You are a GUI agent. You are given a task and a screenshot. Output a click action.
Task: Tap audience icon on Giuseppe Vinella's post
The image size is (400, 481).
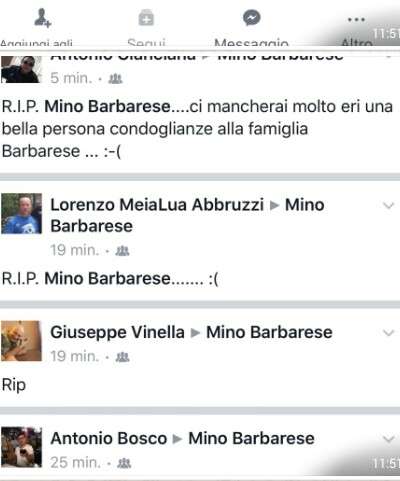click(122, 357)
